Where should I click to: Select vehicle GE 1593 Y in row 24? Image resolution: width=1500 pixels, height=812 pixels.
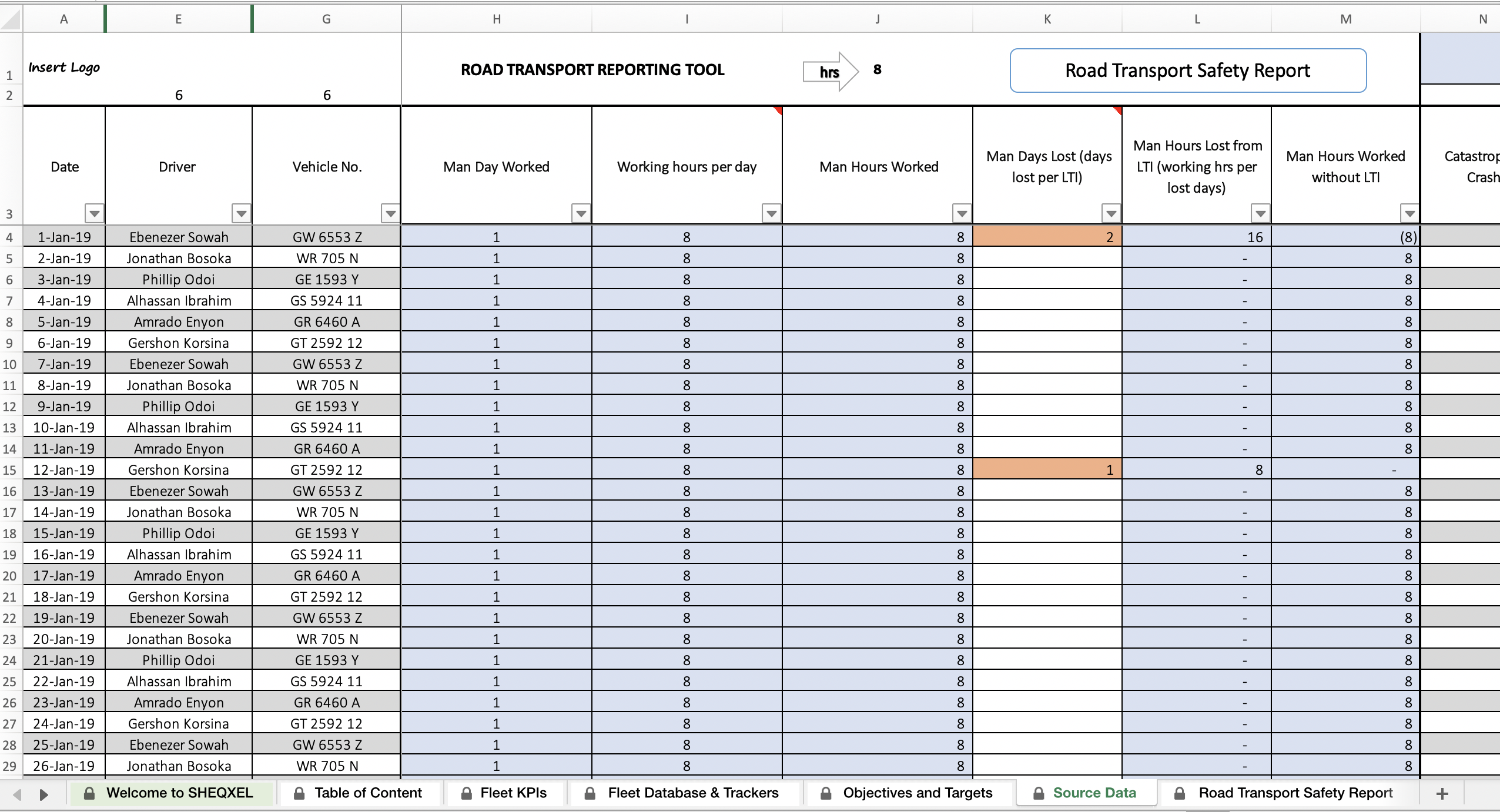point(327,660)
